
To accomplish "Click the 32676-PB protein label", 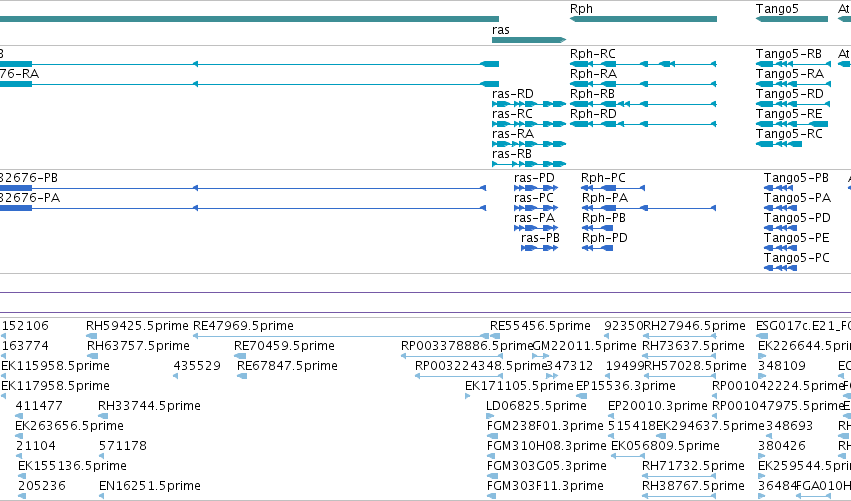I will (x=29, y=178).
